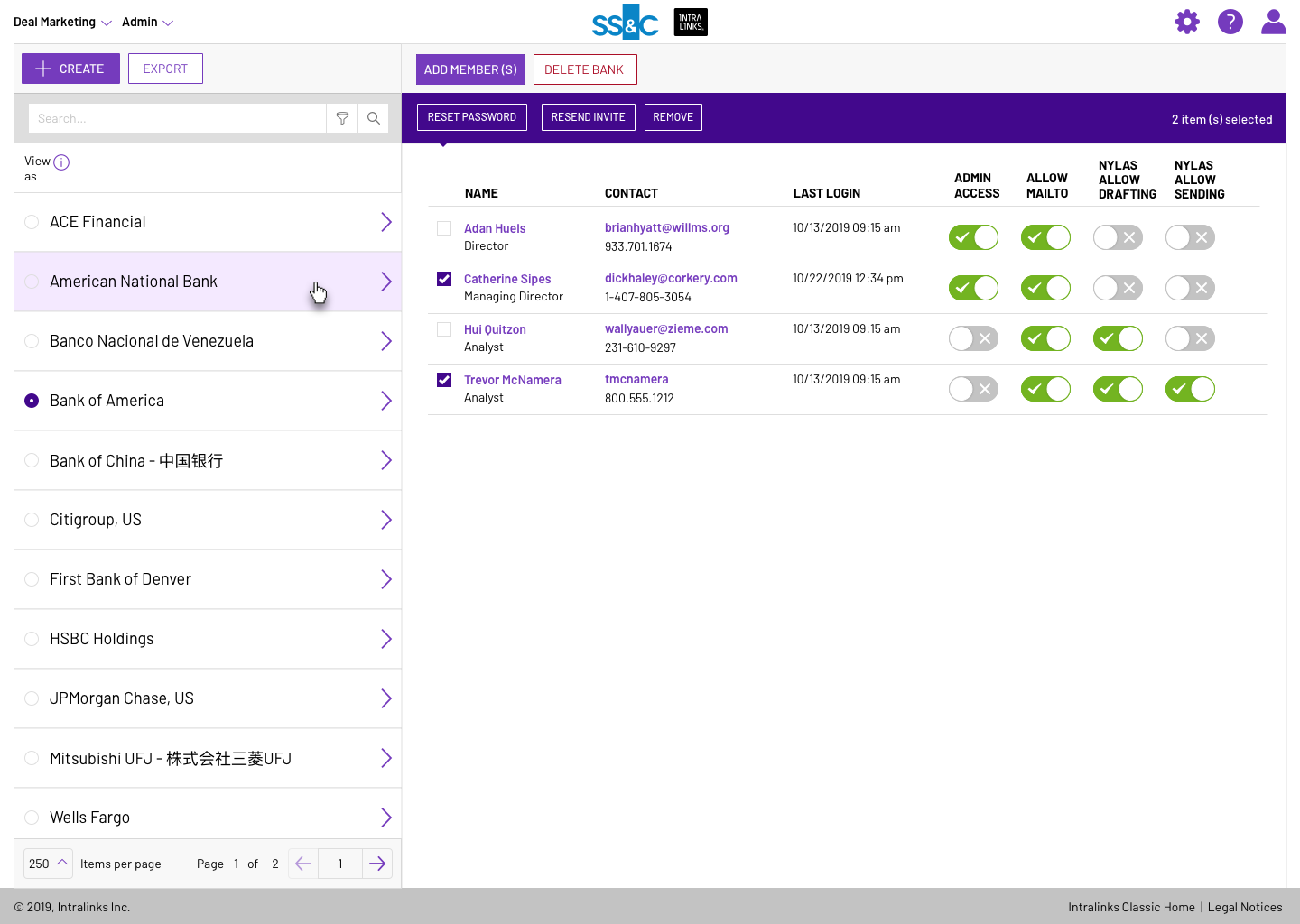The image size is (1300, 924).
Task: Open Trevor McNamera member link
Action: [513, 380]
